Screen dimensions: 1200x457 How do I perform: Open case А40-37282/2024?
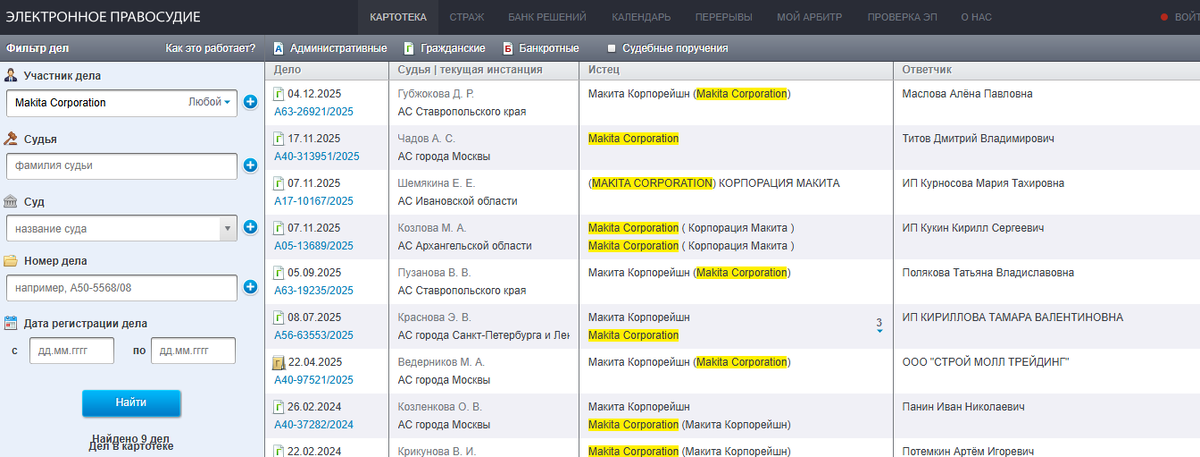click(313, 425)
